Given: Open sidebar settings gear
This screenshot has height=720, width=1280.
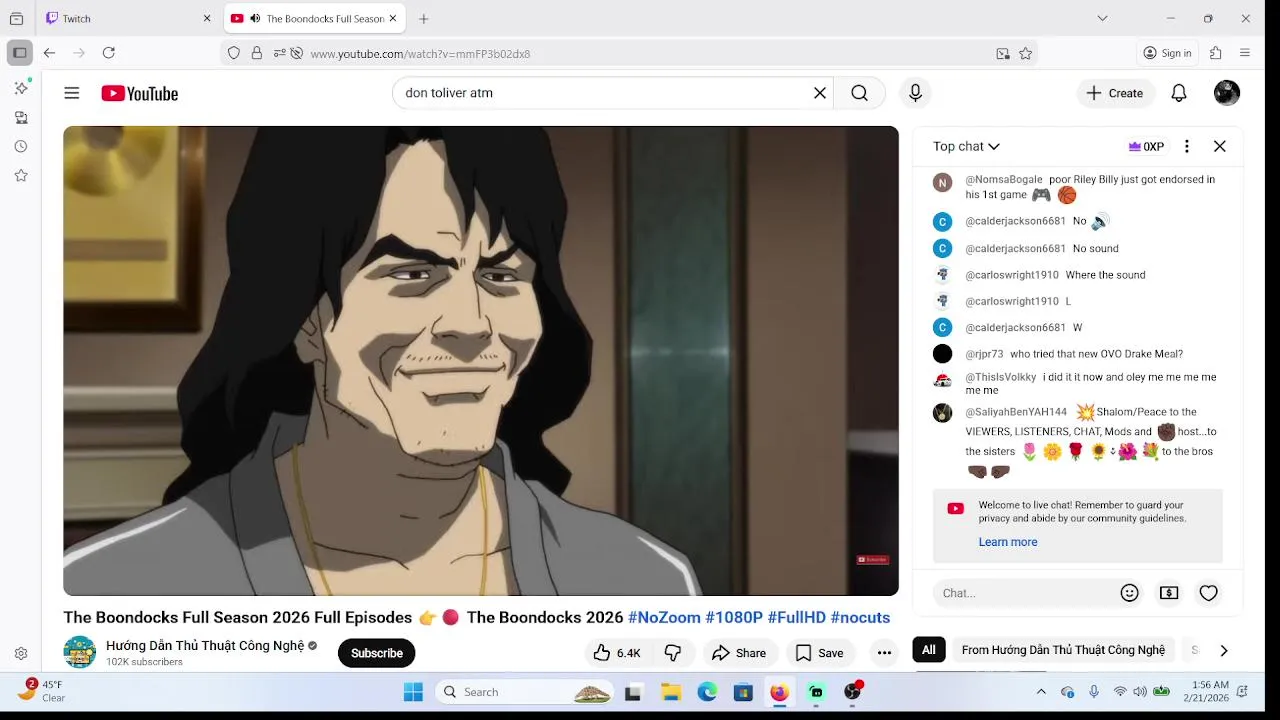Looking at the screenshot, I should click(x=21, y=654).
